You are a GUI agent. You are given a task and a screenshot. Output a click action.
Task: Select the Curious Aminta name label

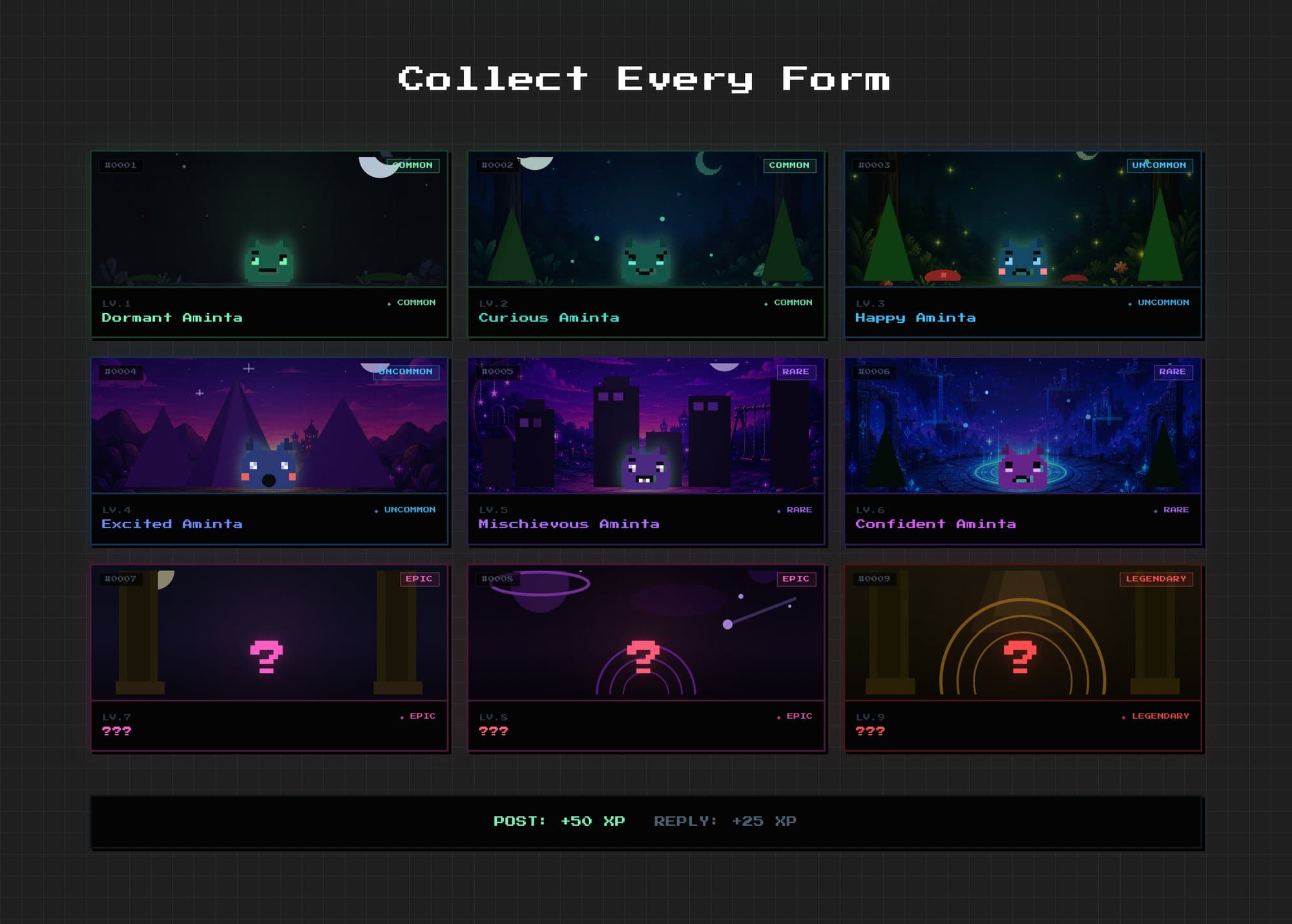tap(548, 318)
